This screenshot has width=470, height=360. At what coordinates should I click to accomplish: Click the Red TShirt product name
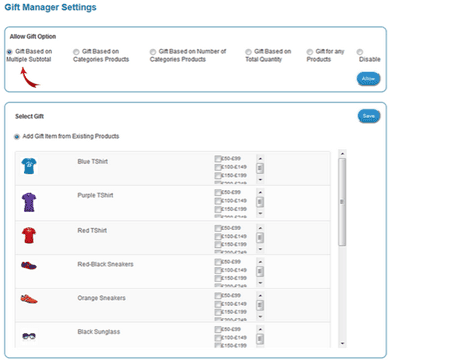tap(92, 231)
